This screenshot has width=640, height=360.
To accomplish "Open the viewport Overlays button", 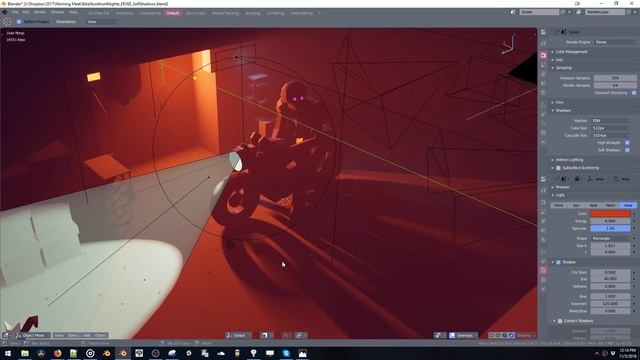I will (x=463, y=336).
